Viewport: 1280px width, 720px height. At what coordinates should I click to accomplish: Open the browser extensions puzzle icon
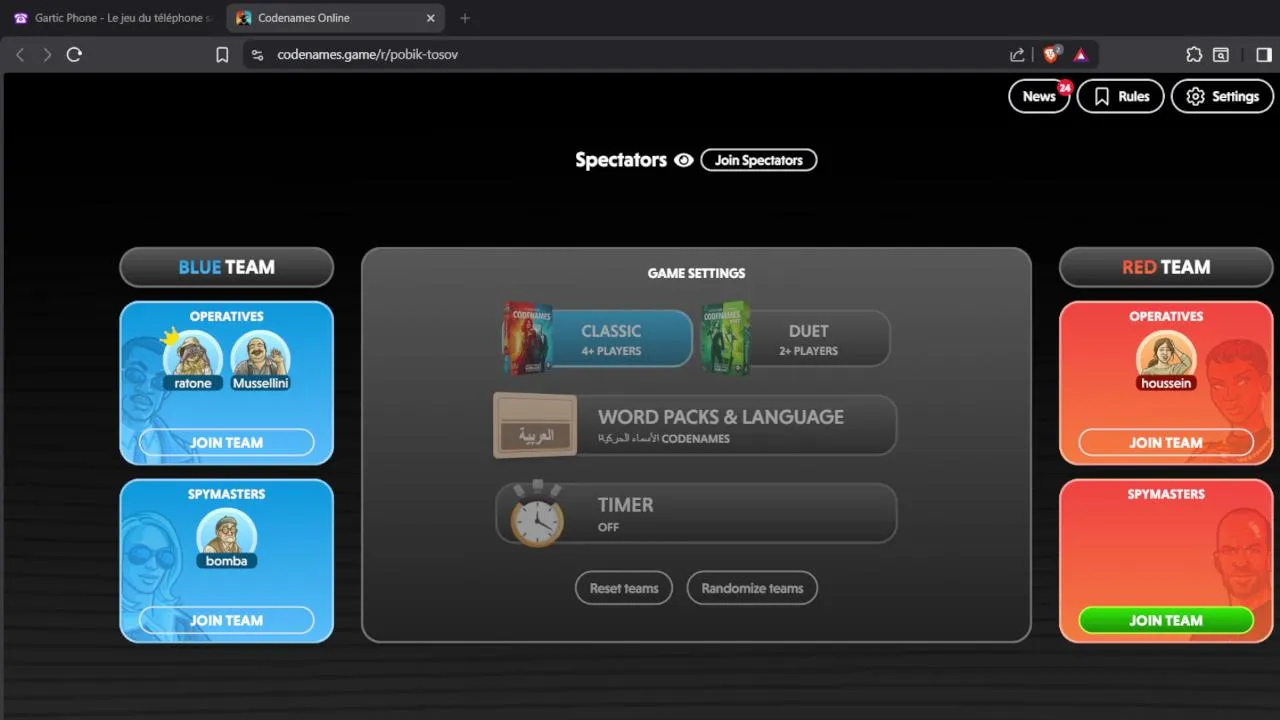(x=1194, y=55)
